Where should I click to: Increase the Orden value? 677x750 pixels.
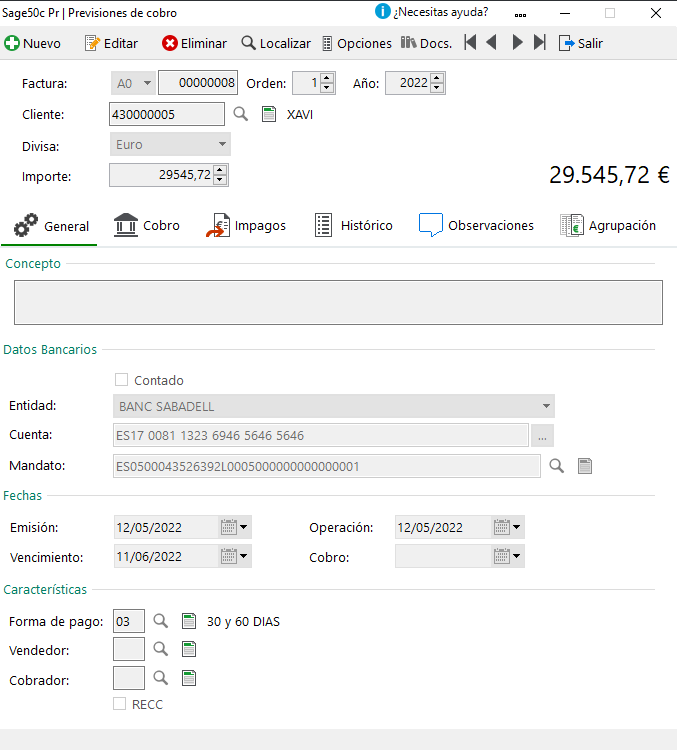pos(327,78)
